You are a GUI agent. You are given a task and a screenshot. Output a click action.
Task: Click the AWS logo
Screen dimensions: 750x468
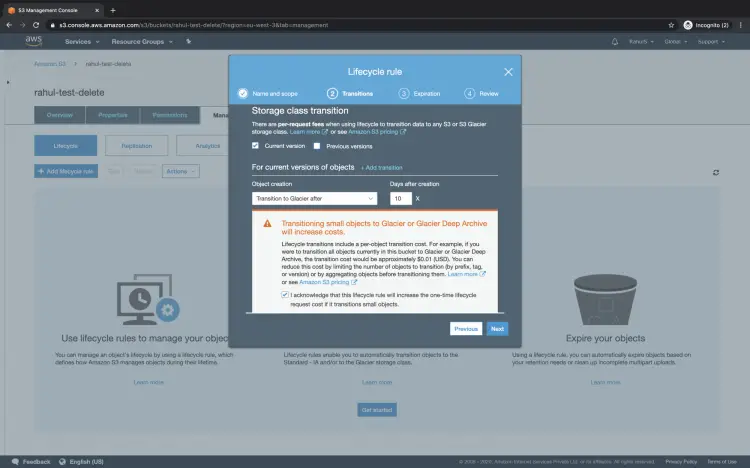point(33,41)
